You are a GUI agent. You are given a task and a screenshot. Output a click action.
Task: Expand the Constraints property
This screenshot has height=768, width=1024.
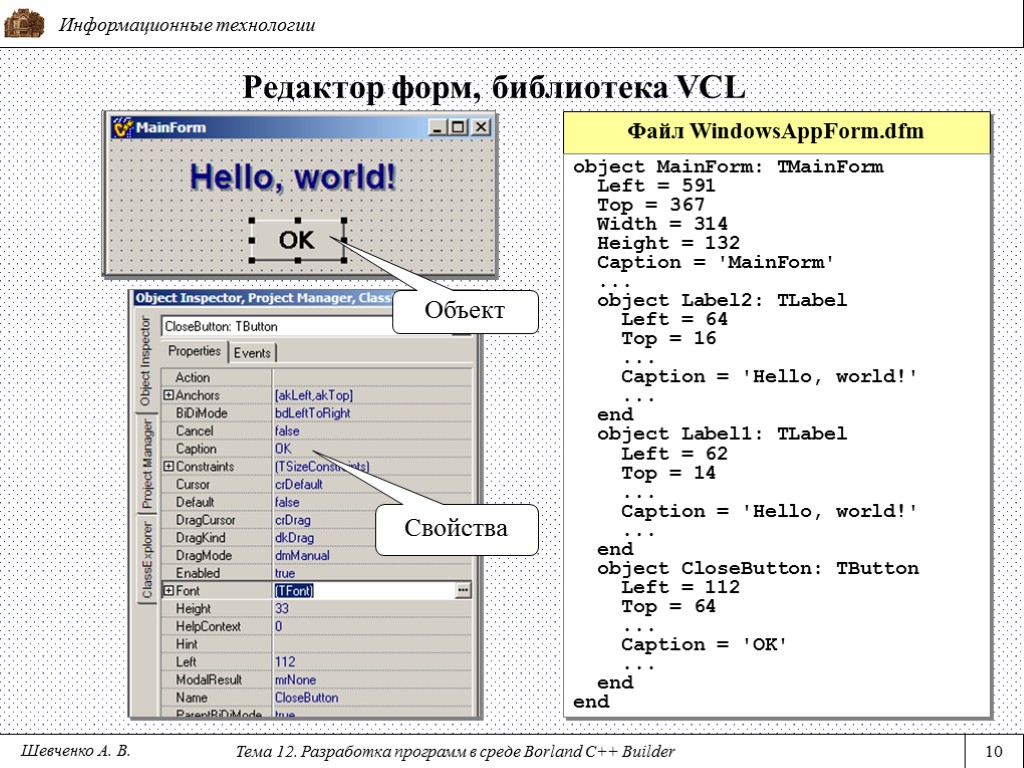pyautogui.click(x=168, y=466)
